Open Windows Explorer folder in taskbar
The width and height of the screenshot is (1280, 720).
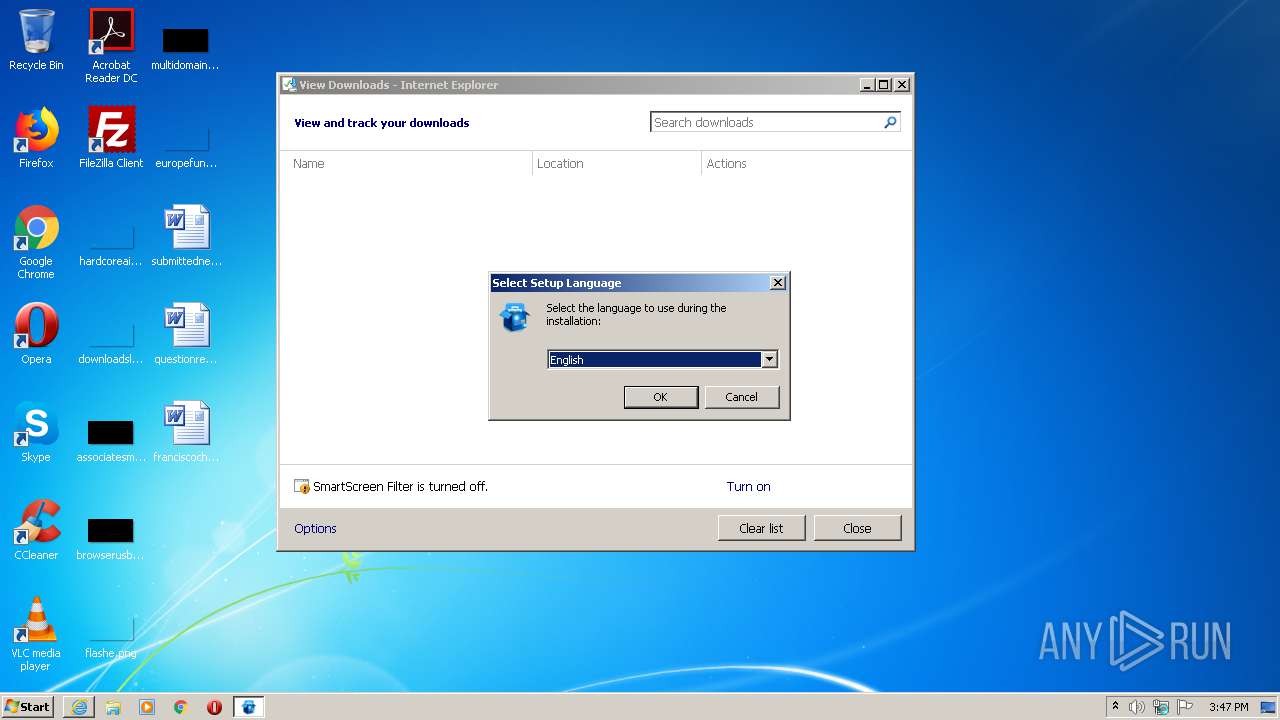coord(113,707)
